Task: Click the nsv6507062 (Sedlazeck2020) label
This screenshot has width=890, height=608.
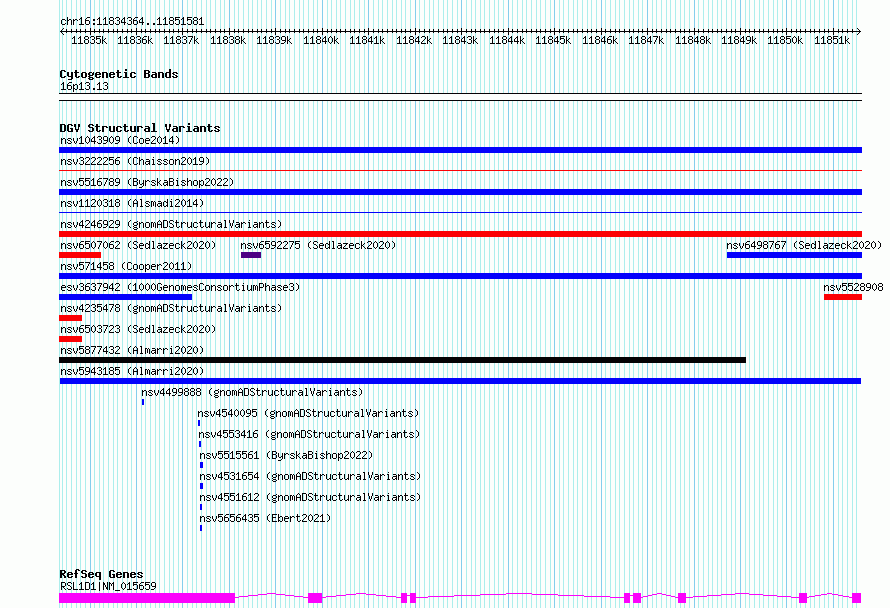Action: pos(138,245)
